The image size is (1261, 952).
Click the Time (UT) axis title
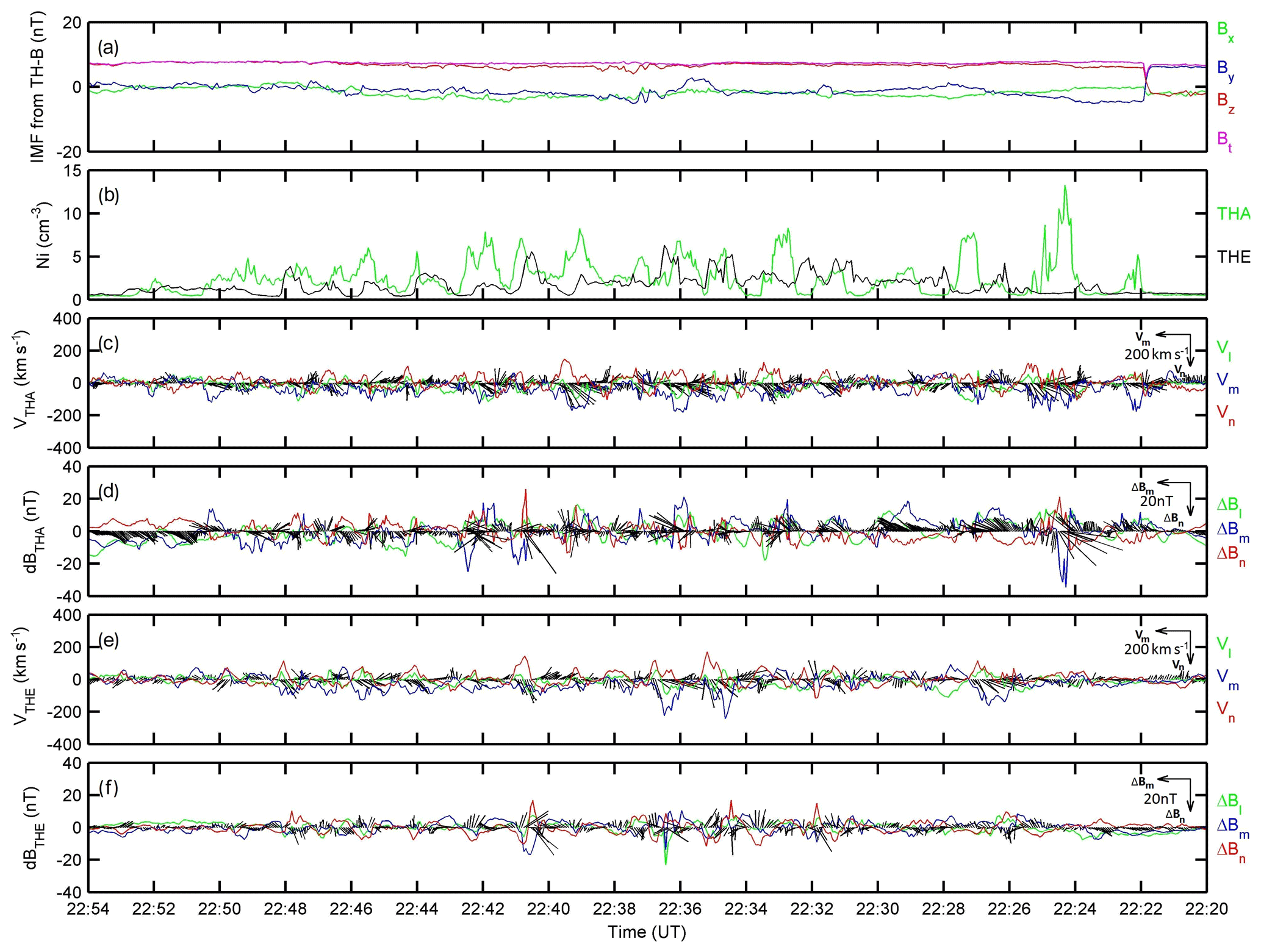point(647,932)
